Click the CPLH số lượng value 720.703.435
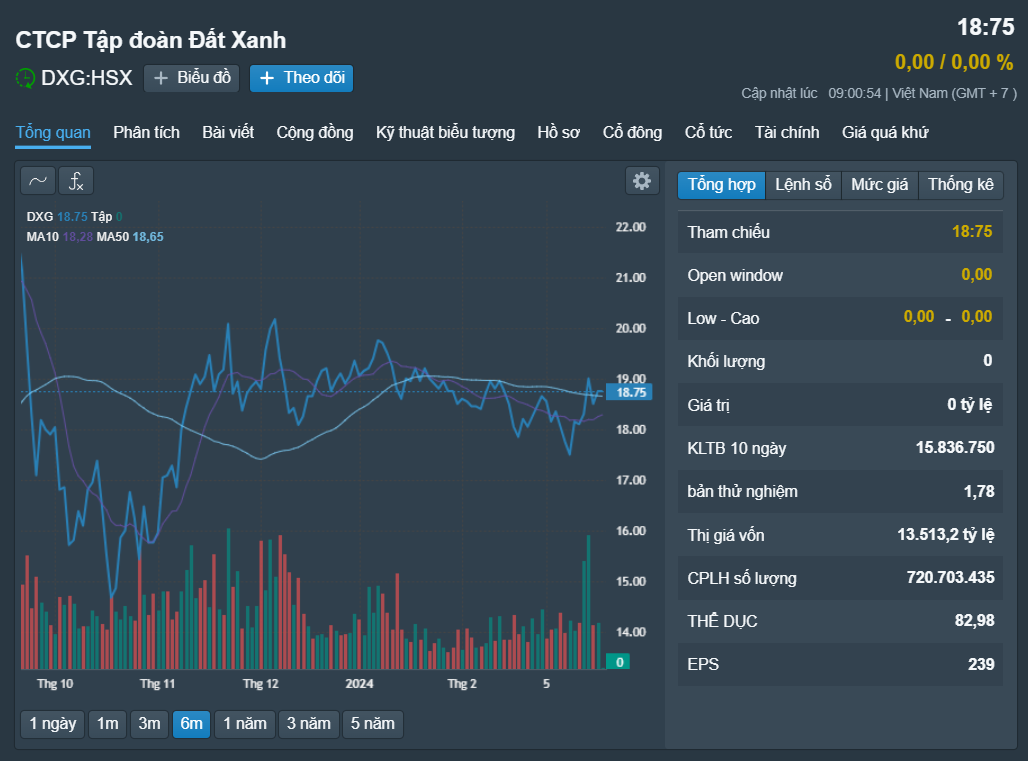Screen dimensions: 1028x761 [951, 577]
